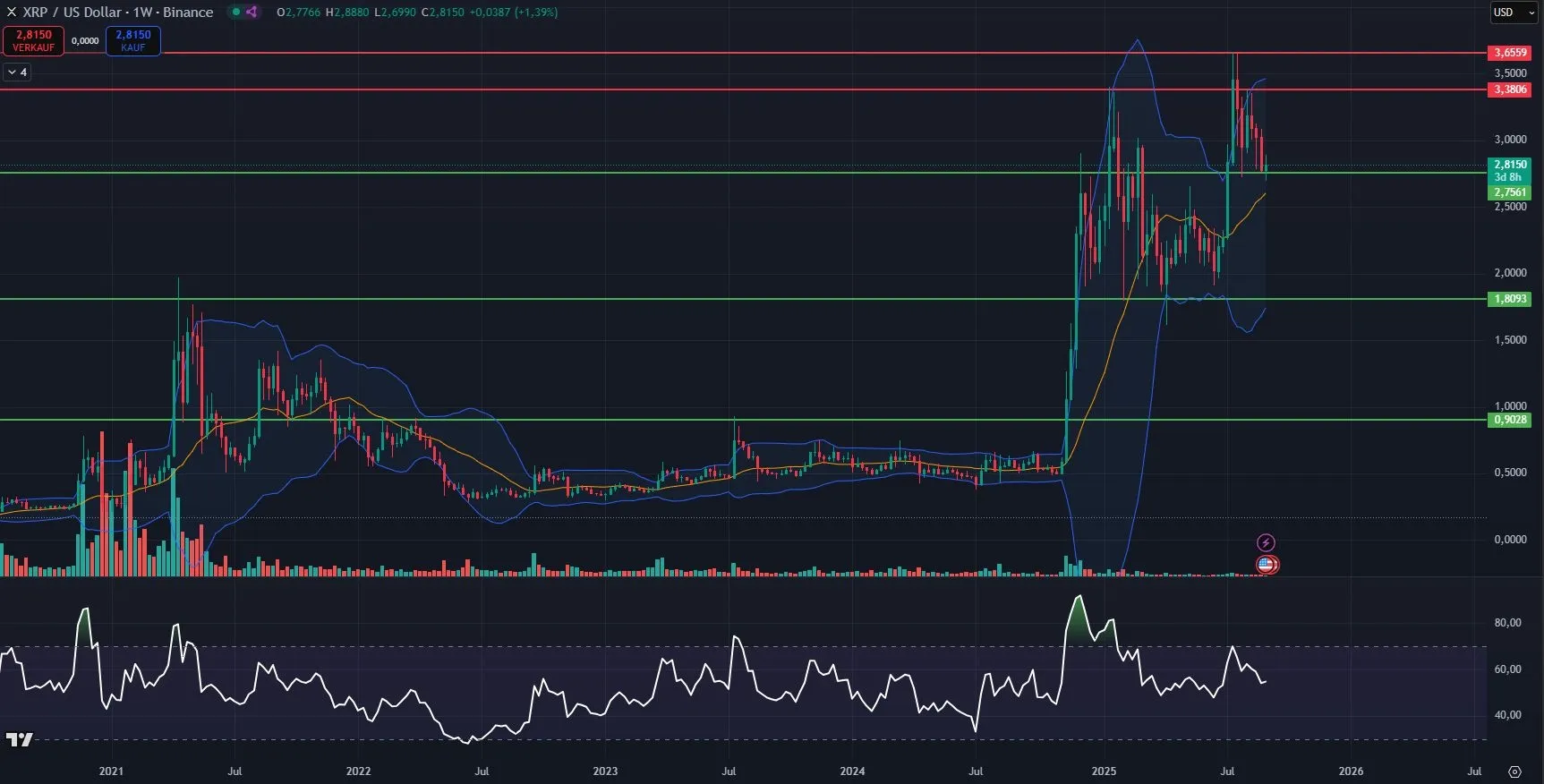Open the US flag economic event marker

click(1266, 565)
